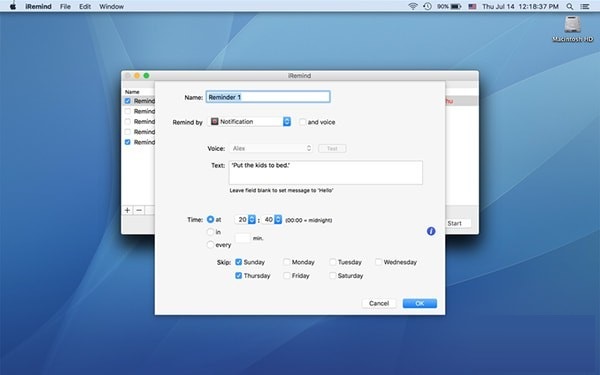Enable the 'and voice' checkbox
The width and height of the screenshot is (600, 375).
(x=302, y=122)
